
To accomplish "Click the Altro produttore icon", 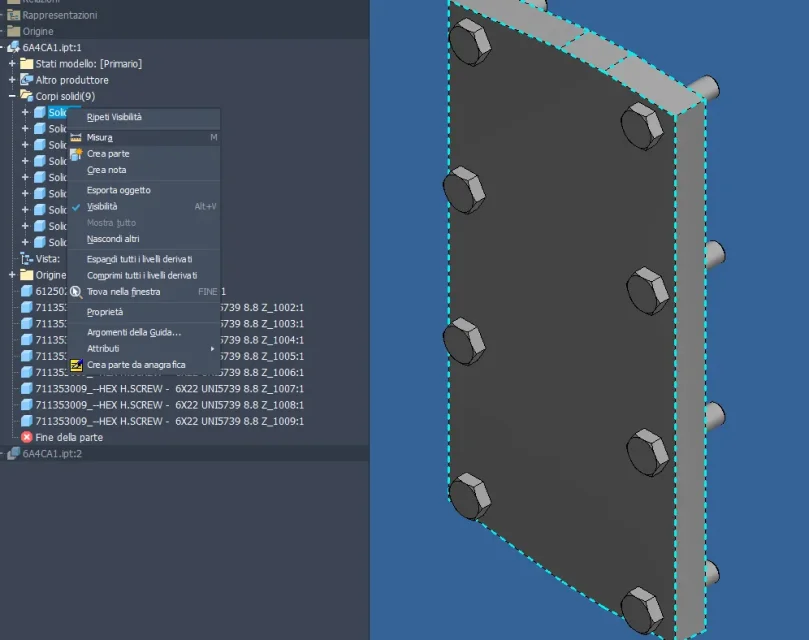I will [27, 80].
